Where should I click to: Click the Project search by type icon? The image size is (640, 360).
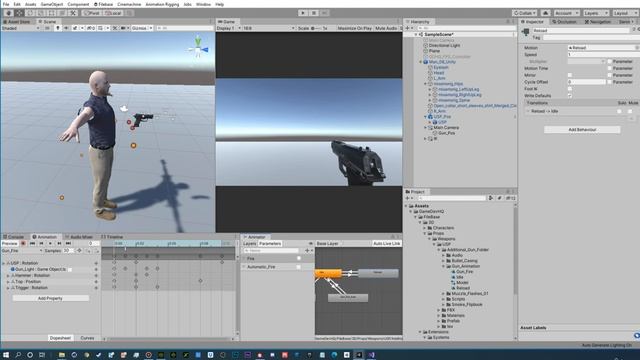point(491,198)
